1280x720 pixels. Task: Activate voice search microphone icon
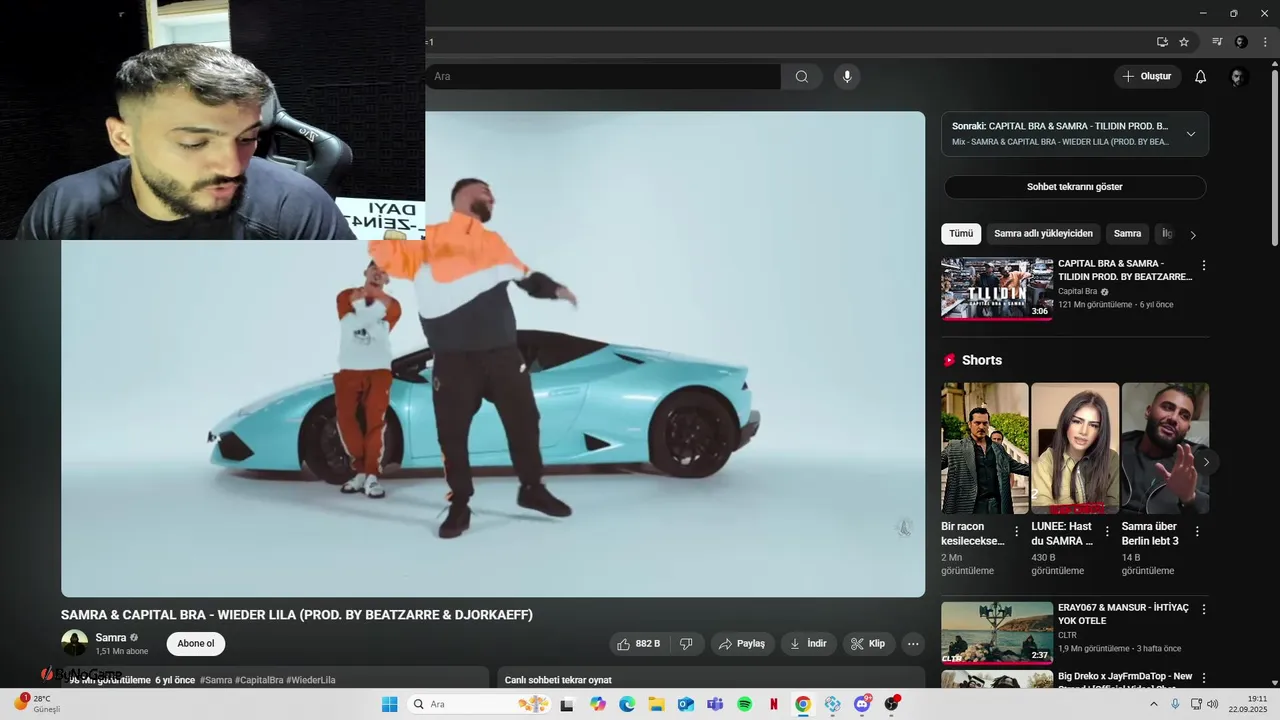tap(847, 77)
